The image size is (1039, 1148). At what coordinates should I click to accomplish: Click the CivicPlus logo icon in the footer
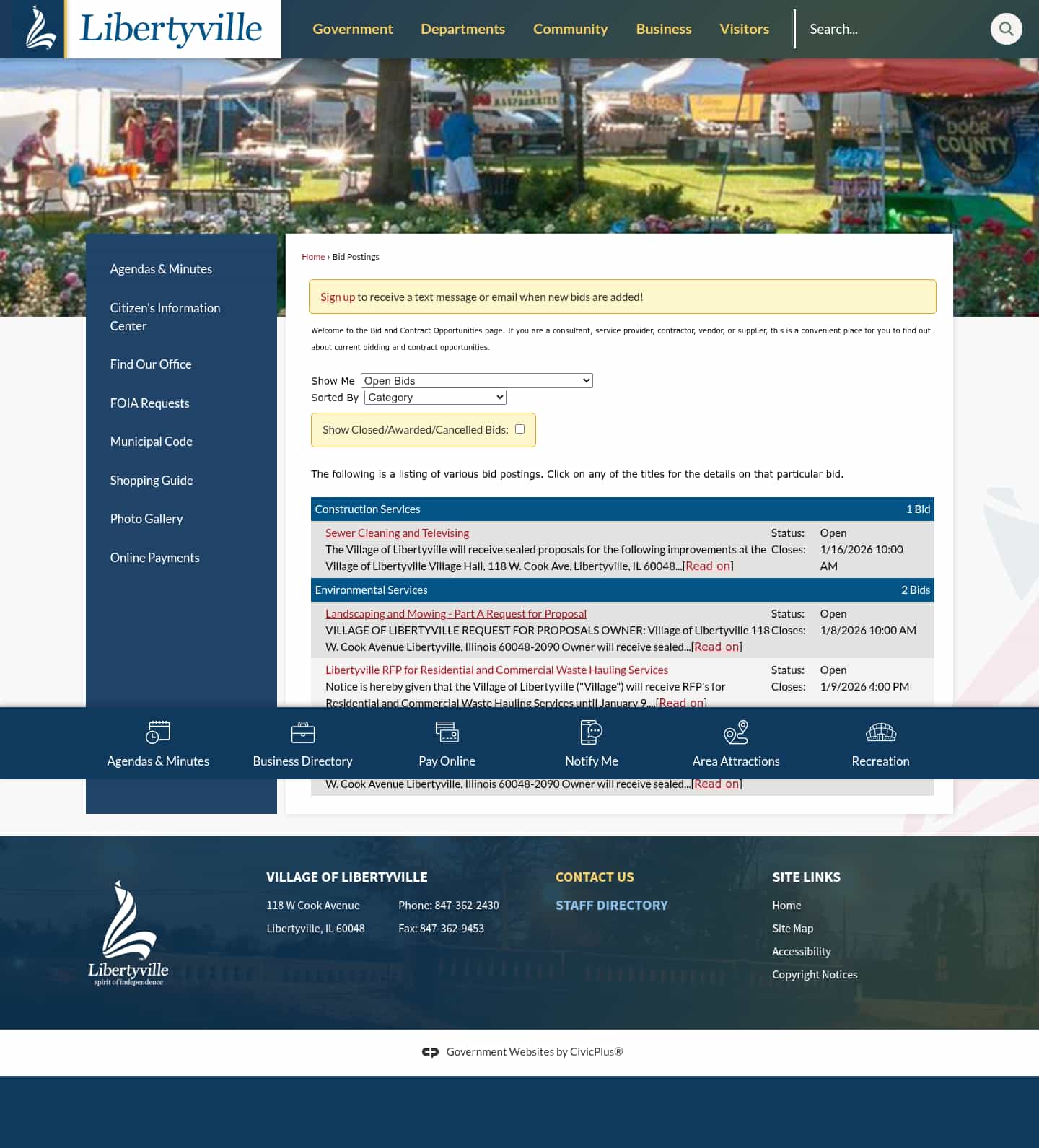(430, 1052)
